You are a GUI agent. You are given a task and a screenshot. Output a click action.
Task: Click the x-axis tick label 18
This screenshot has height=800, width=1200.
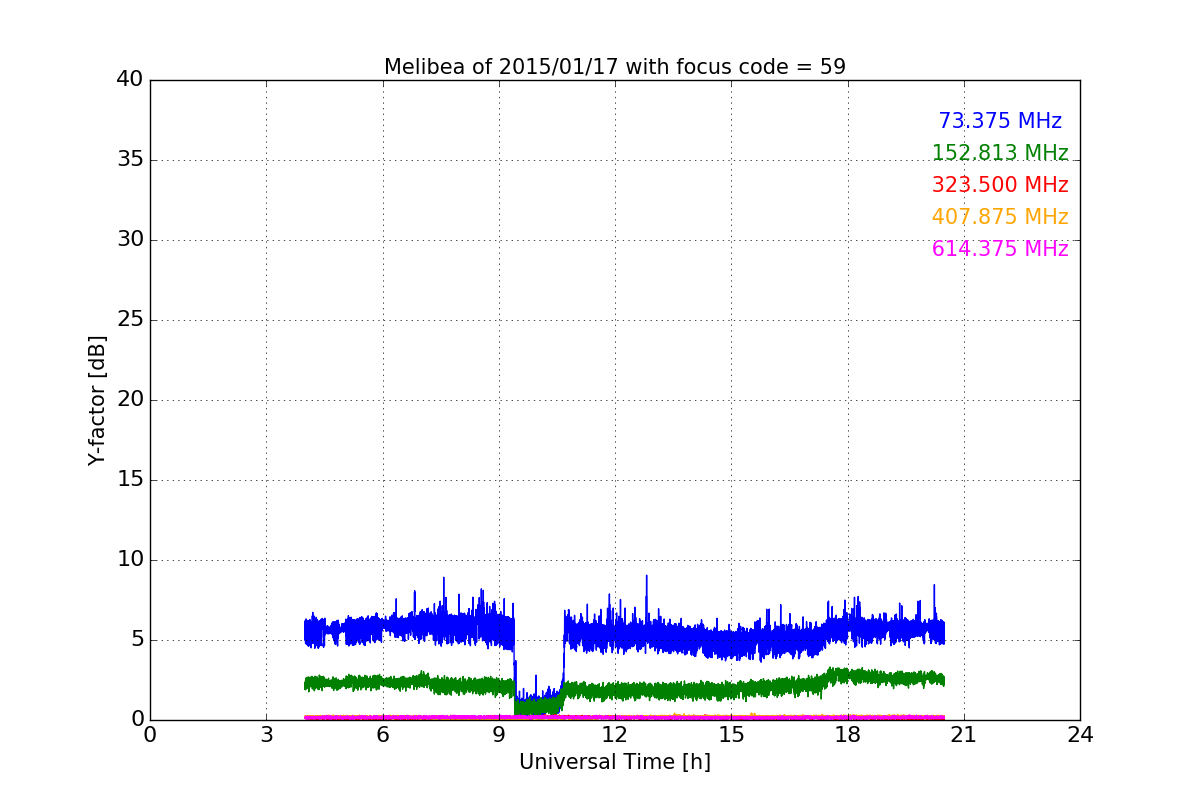pos(848,734)
